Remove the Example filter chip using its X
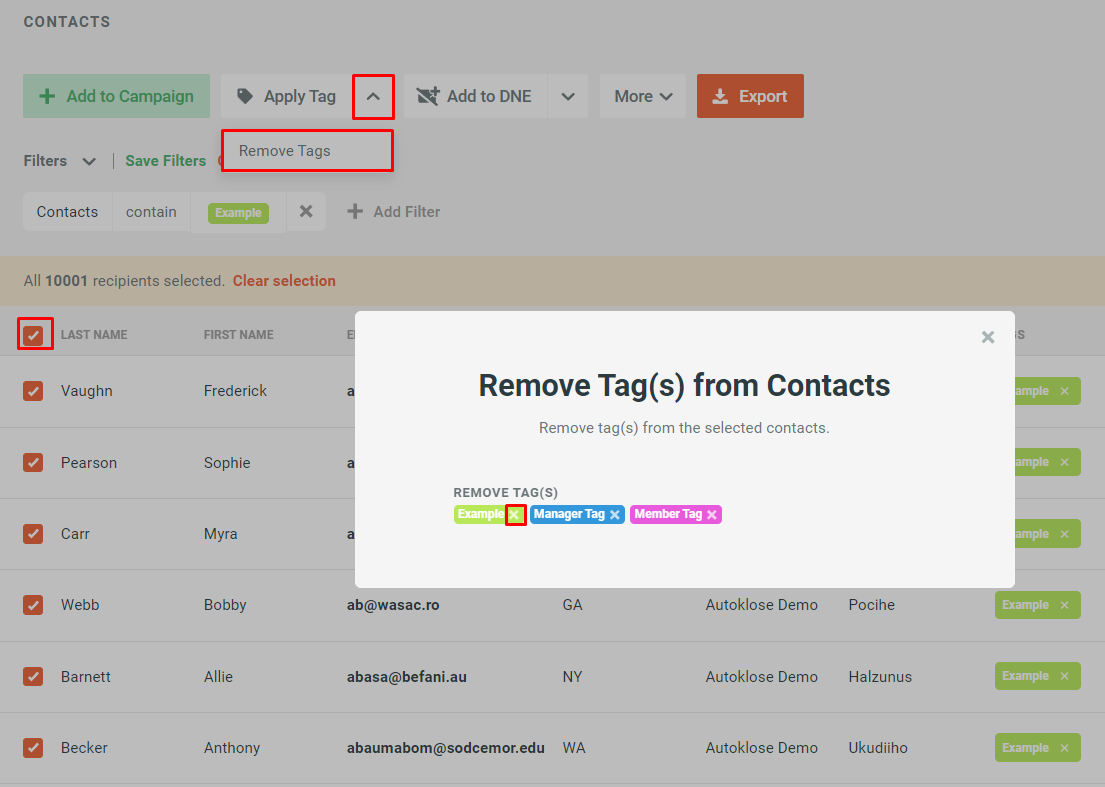 306,211
